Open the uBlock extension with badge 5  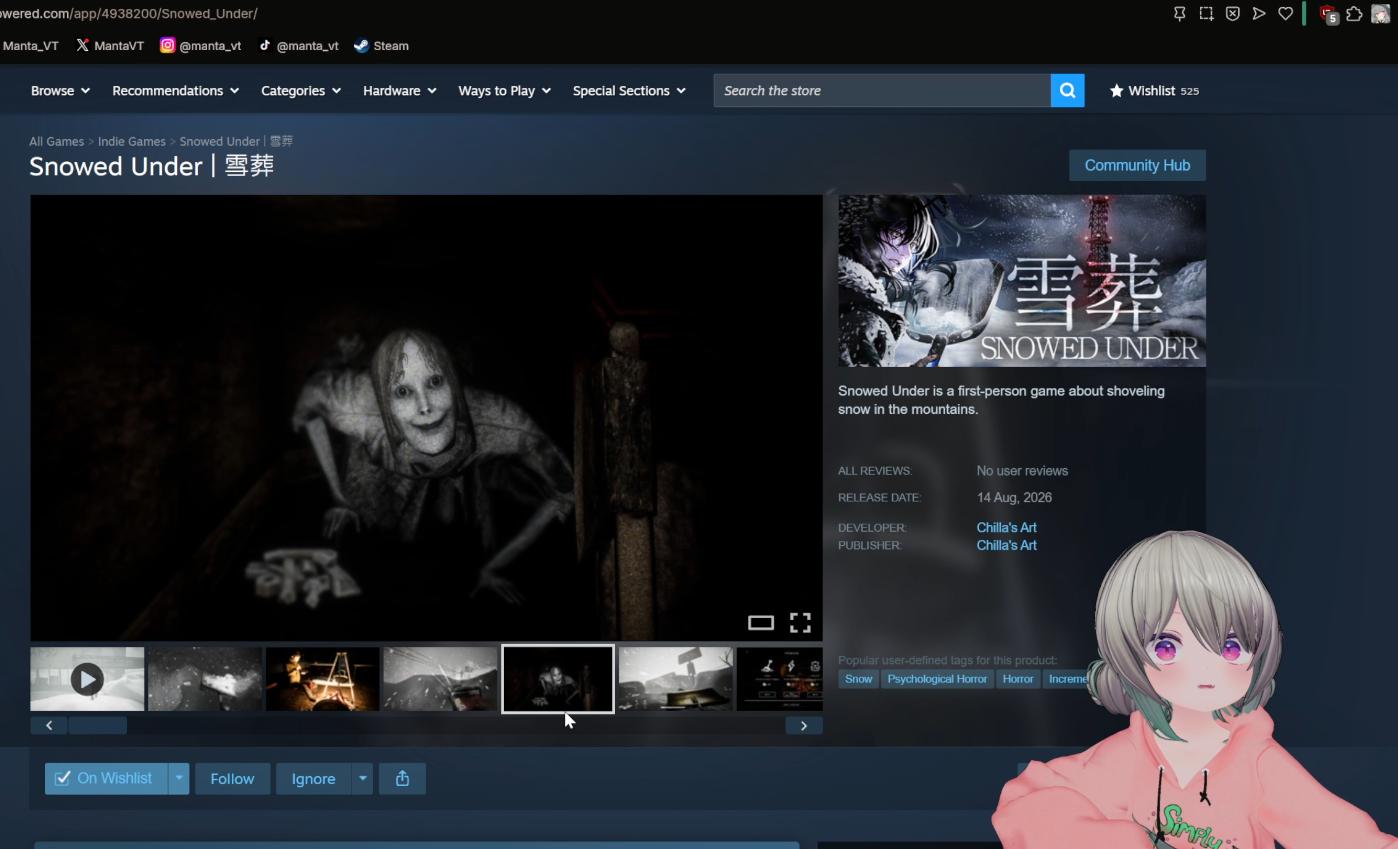(1328, 14)
